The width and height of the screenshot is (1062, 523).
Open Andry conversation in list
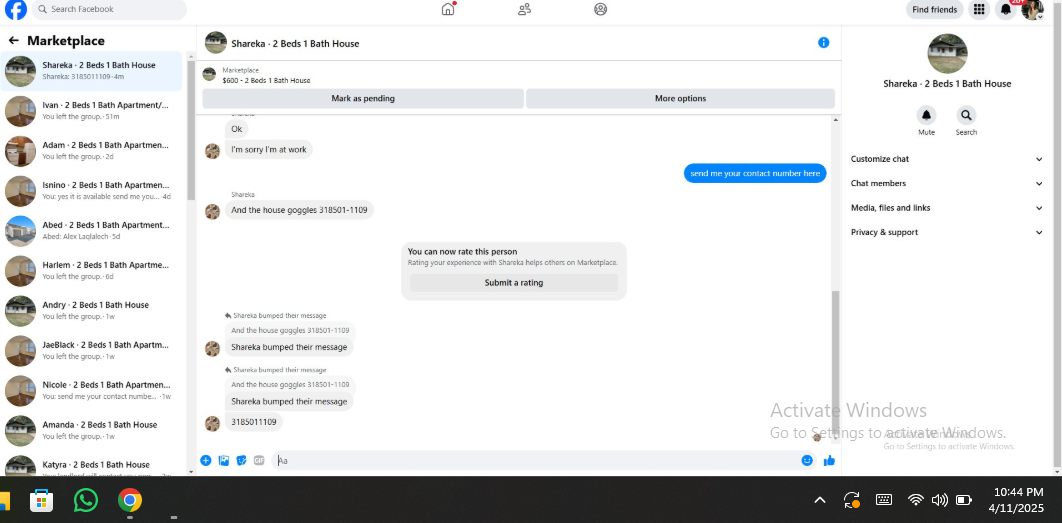[91, 310]
